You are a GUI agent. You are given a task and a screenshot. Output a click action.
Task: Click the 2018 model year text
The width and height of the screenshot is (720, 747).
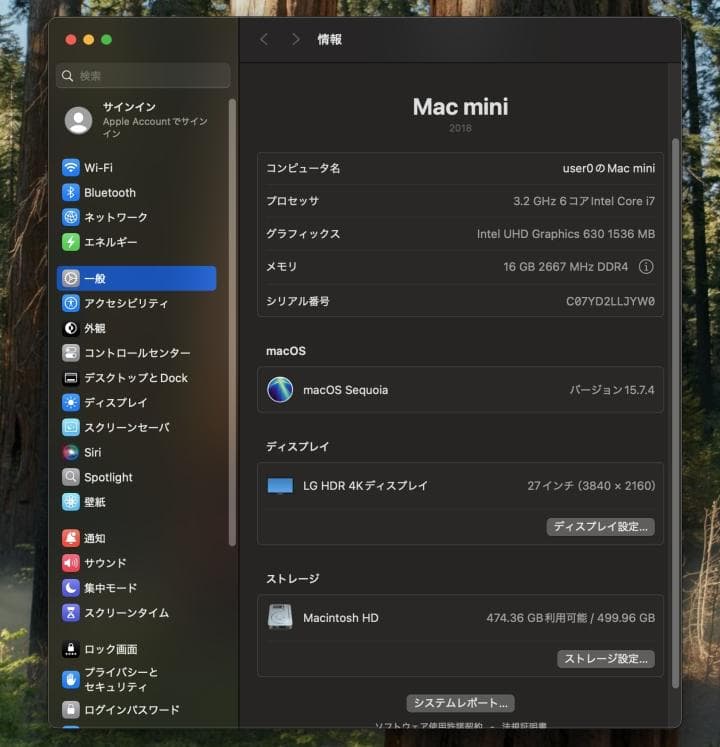(x=460, y=128)
